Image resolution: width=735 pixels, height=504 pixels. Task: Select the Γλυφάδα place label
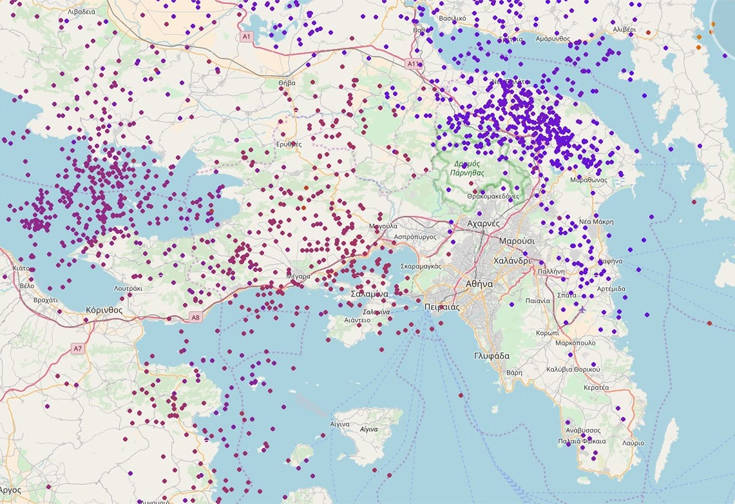tap(492, 355)
